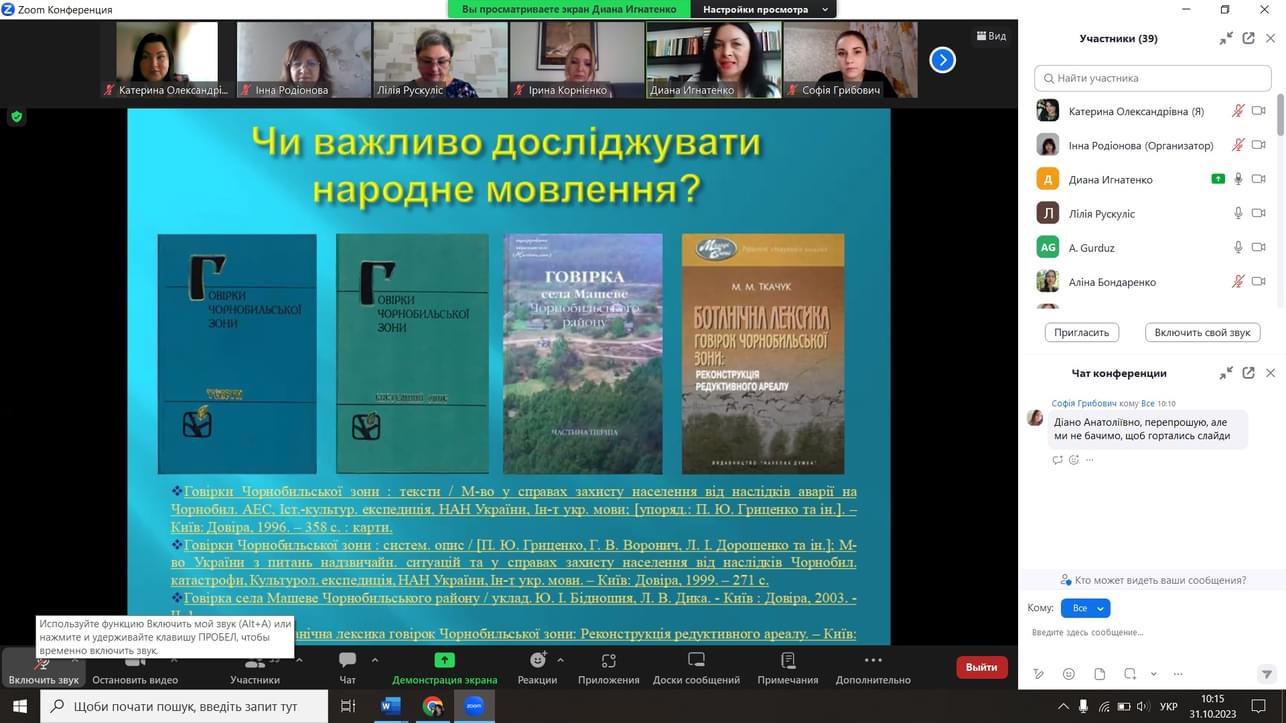The width and height of the screenshot is (1286, 723).
Task: Reply to Софія Грибович message icon
Action: point(1058,460)
